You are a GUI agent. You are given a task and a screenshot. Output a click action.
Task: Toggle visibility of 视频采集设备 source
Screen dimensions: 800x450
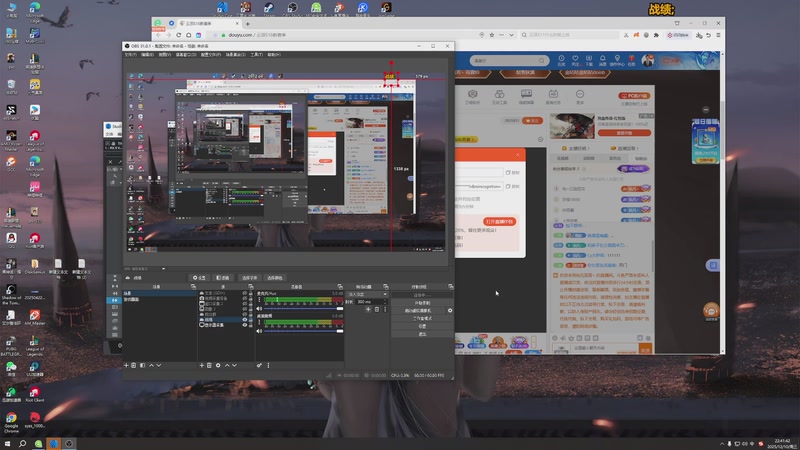(x=245, y=298)
